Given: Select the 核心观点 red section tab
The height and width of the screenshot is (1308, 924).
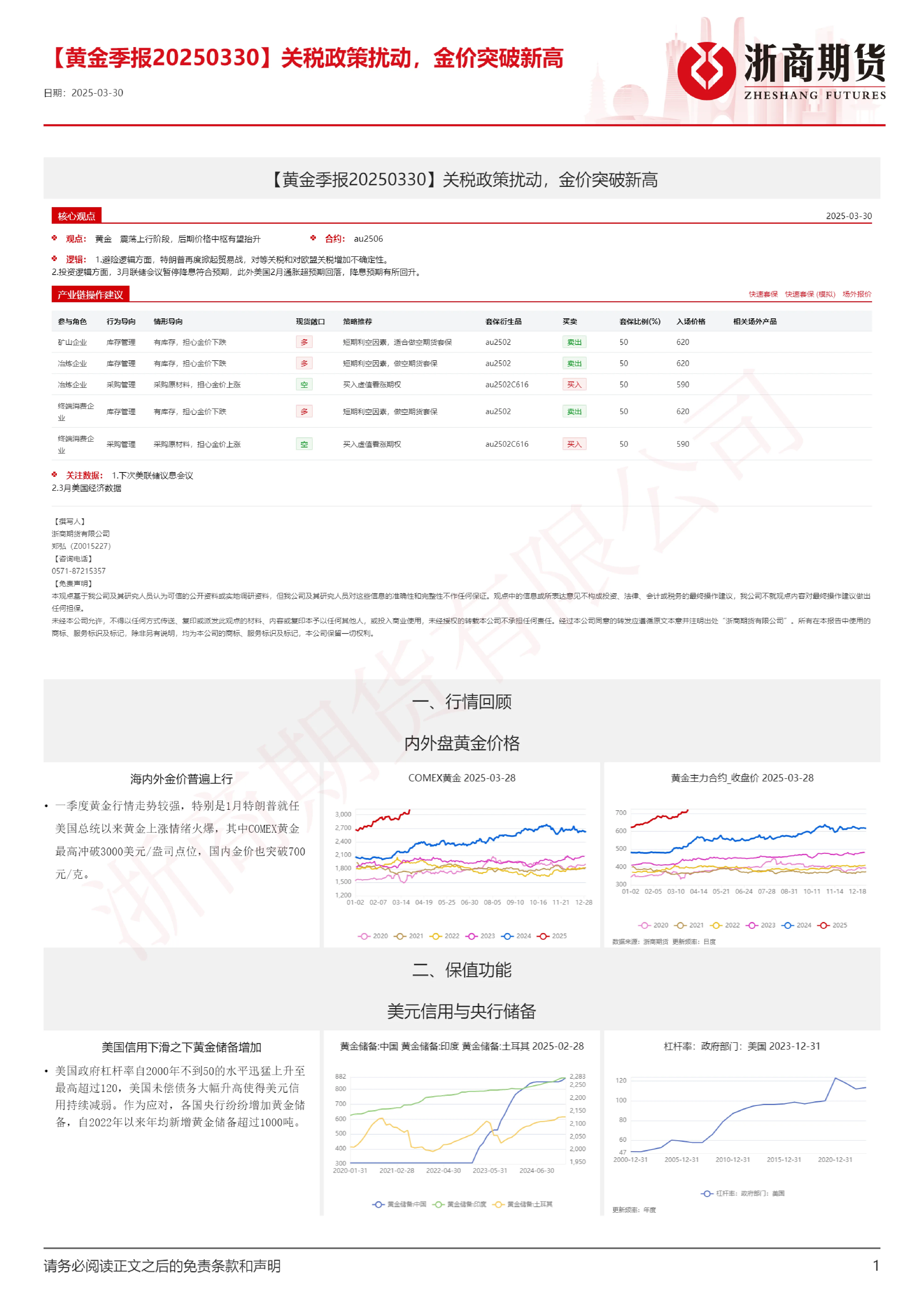Looking at the screenshot, I should [76, 216].
